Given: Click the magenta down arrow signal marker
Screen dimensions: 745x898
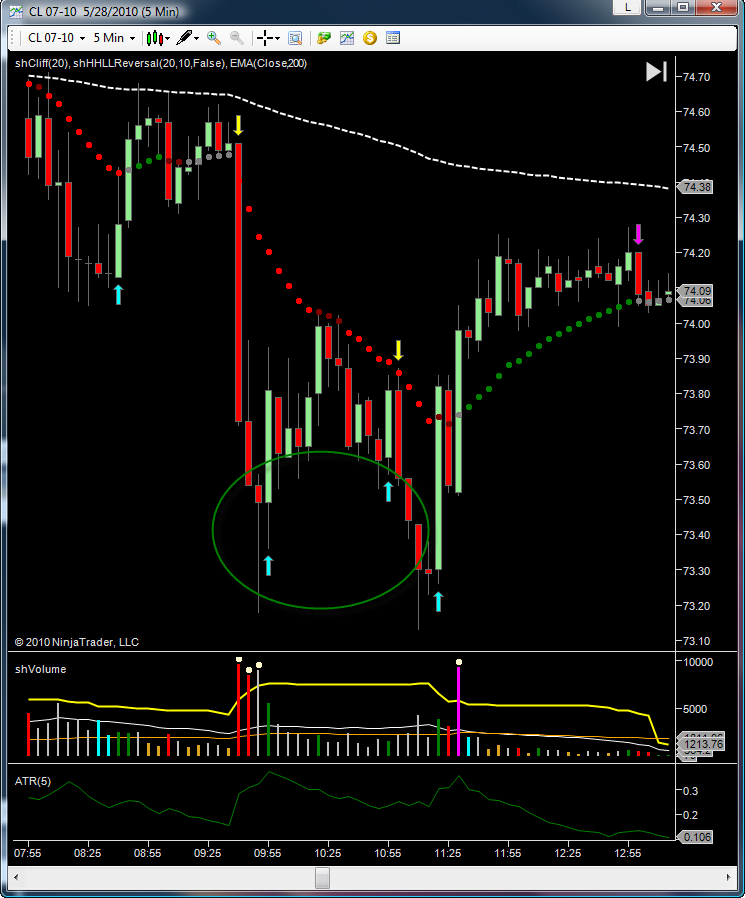Looking at the screenshot, I should coord(638,234).
